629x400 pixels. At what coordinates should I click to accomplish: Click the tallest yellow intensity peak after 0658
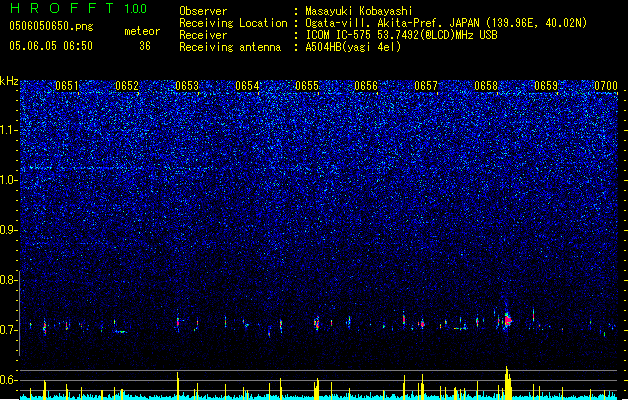pos(507,382)
